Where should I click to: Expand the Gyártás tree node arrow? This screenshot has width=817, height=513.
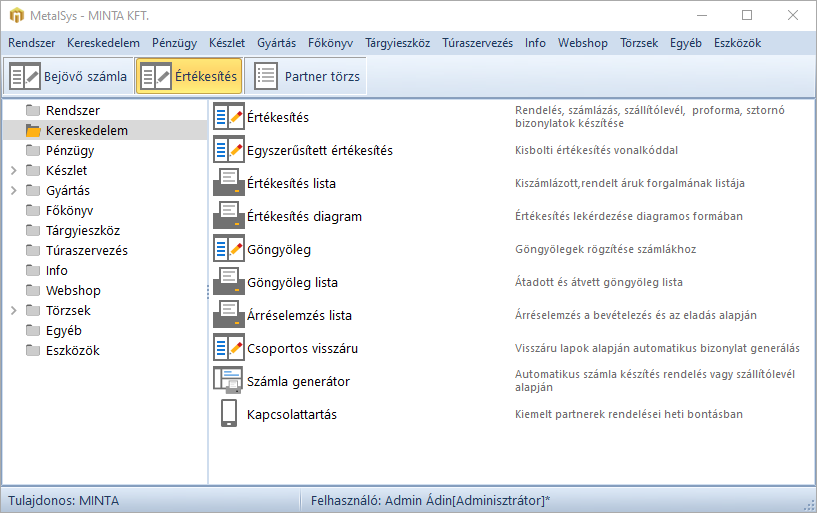tap(13, 191)
